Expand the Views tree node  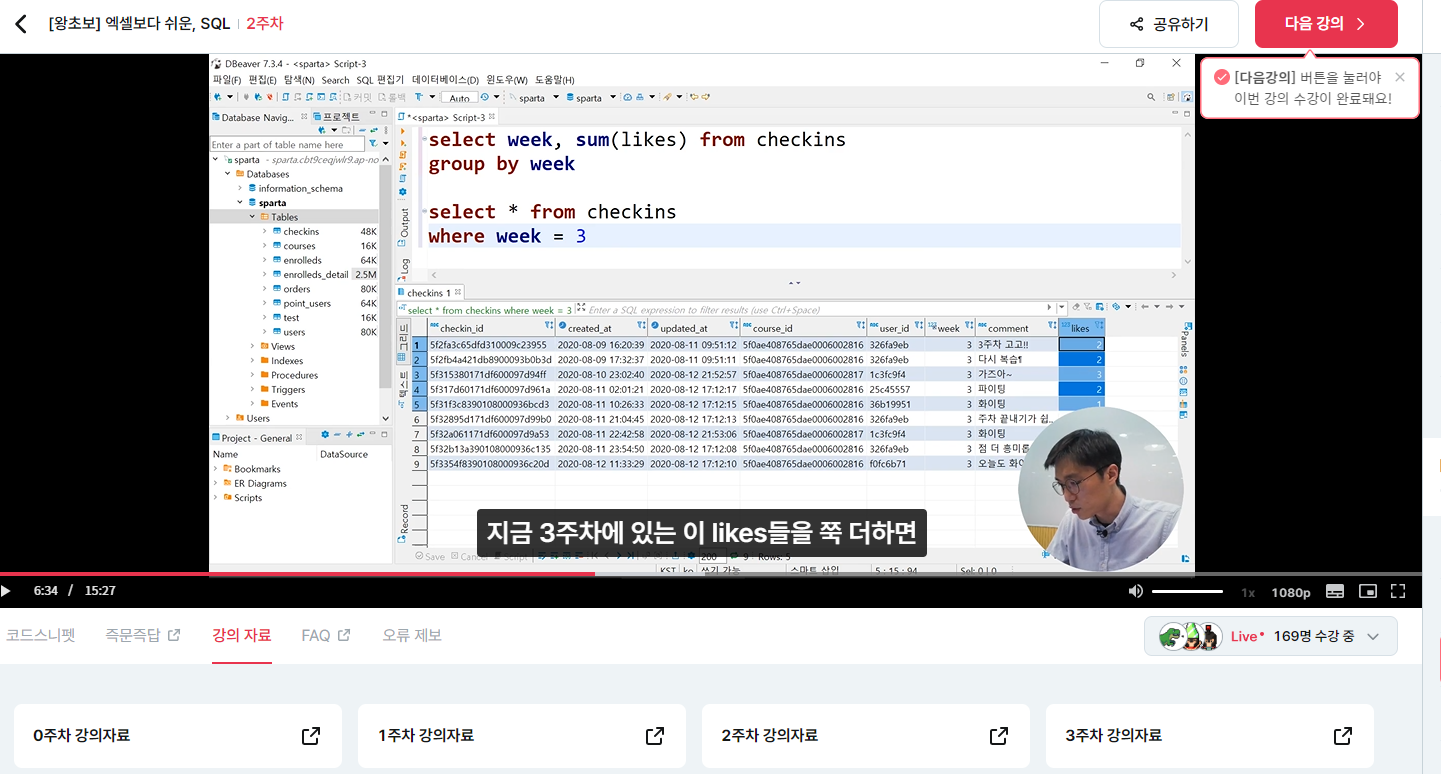click(x=252, y=346)
